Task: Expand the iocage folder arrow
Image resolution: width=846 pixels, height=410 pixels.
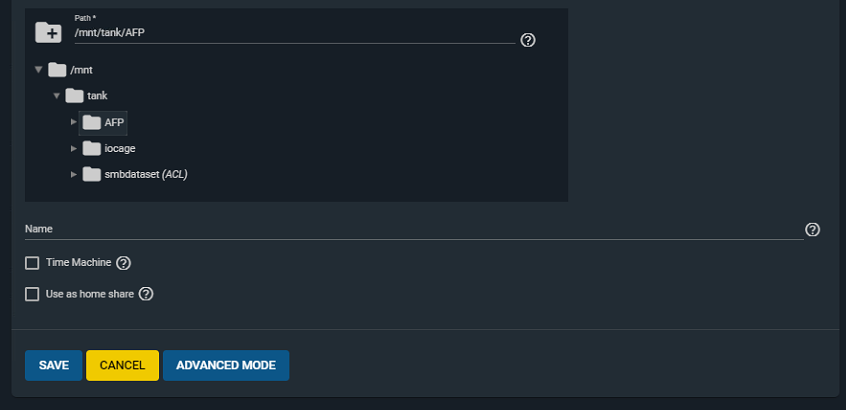Action: (x=74, y=148)
